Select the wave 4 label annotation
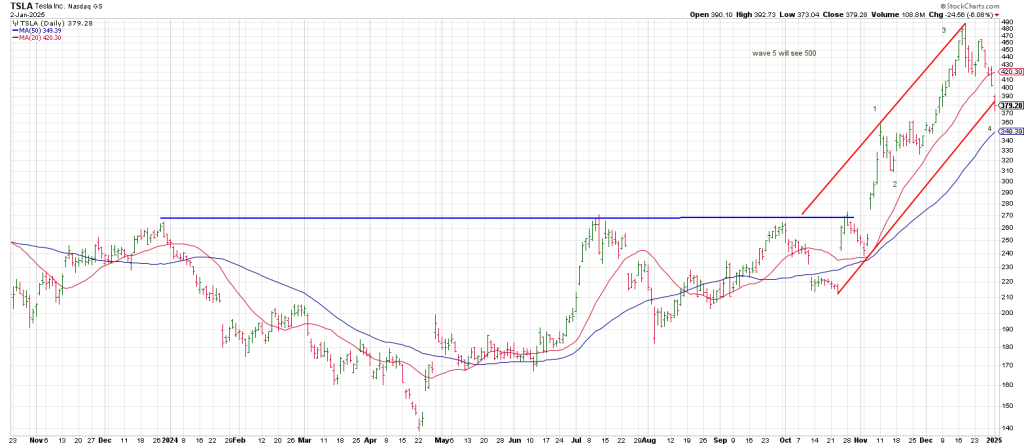 pos(989,130)
